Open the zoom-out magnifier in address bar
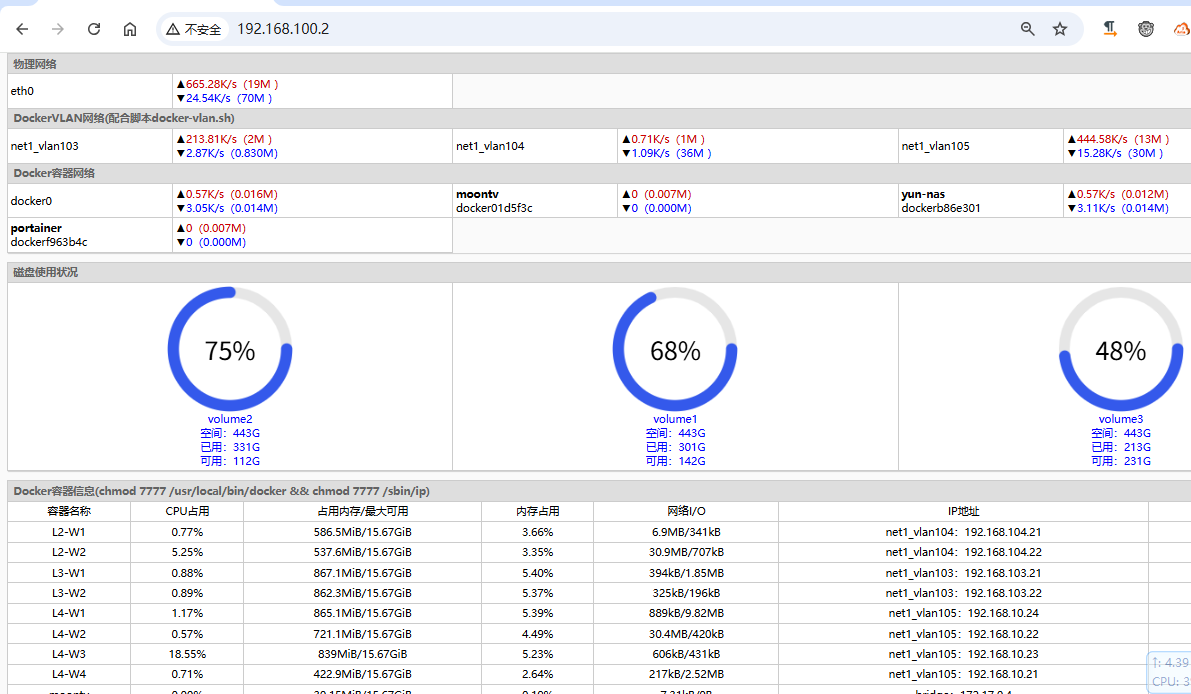Image resolution: width=1191 pixels, height=694 pixels. click(1027, 29)
